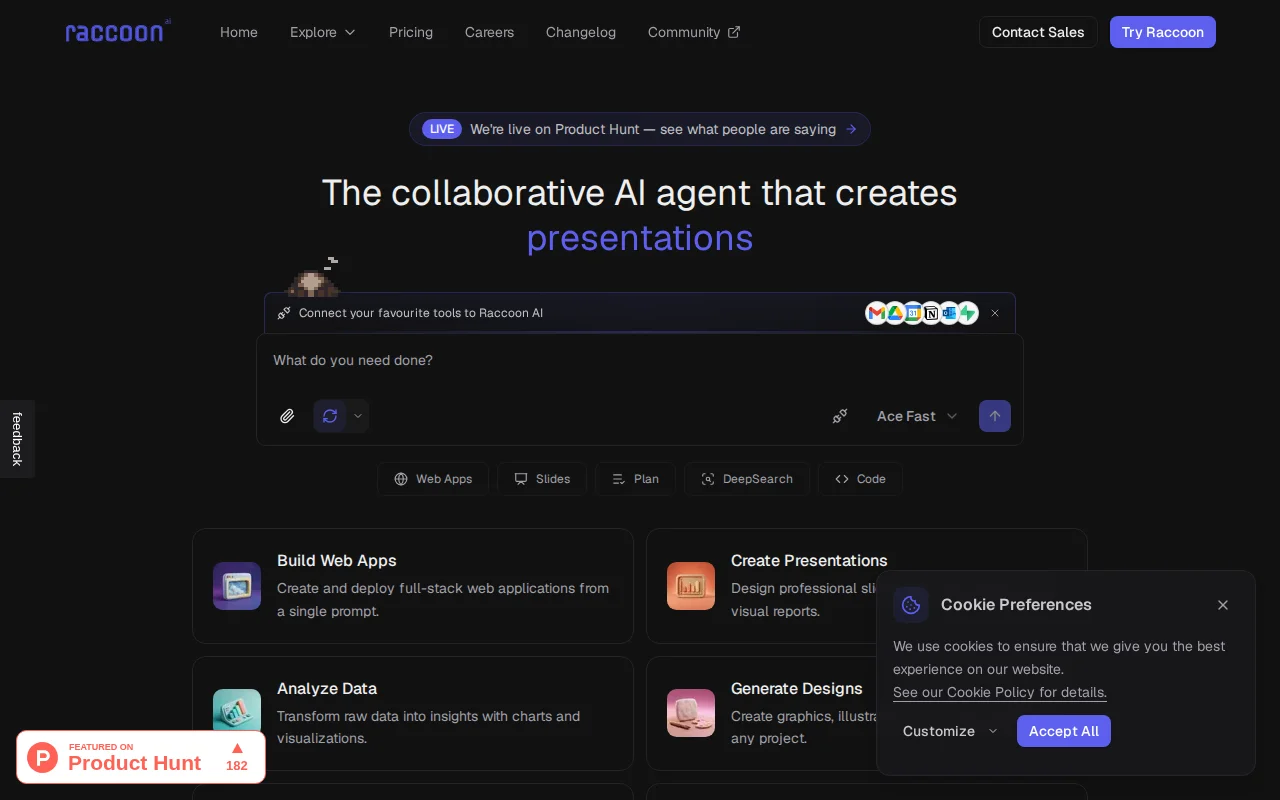Click the cookie icon in Cookie Preferences
The width and height of the screenshot is (1280, 800).
(x=911, y=605)
